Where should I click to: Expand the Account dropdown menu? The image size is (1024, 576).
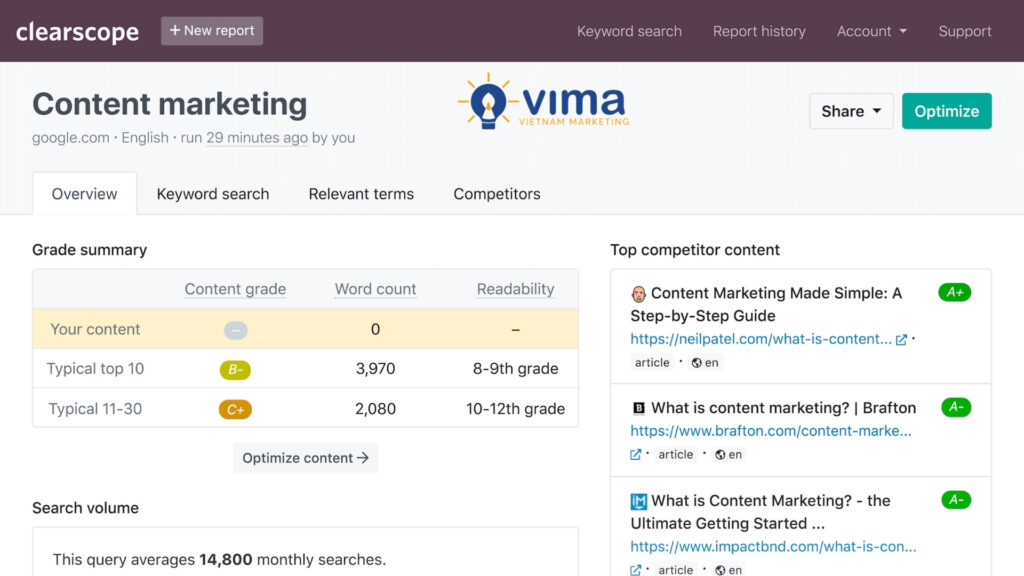point(871,31)
